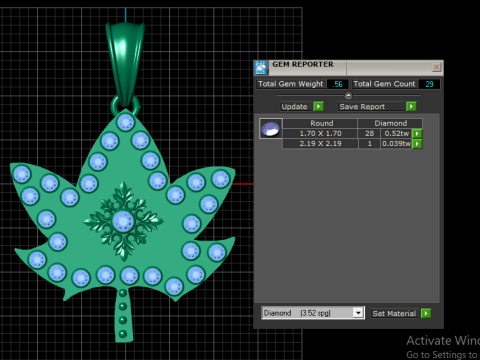Click green arrow next to Update
The image size is (480, 360).
pyautogui.click(x=318, y=107)
